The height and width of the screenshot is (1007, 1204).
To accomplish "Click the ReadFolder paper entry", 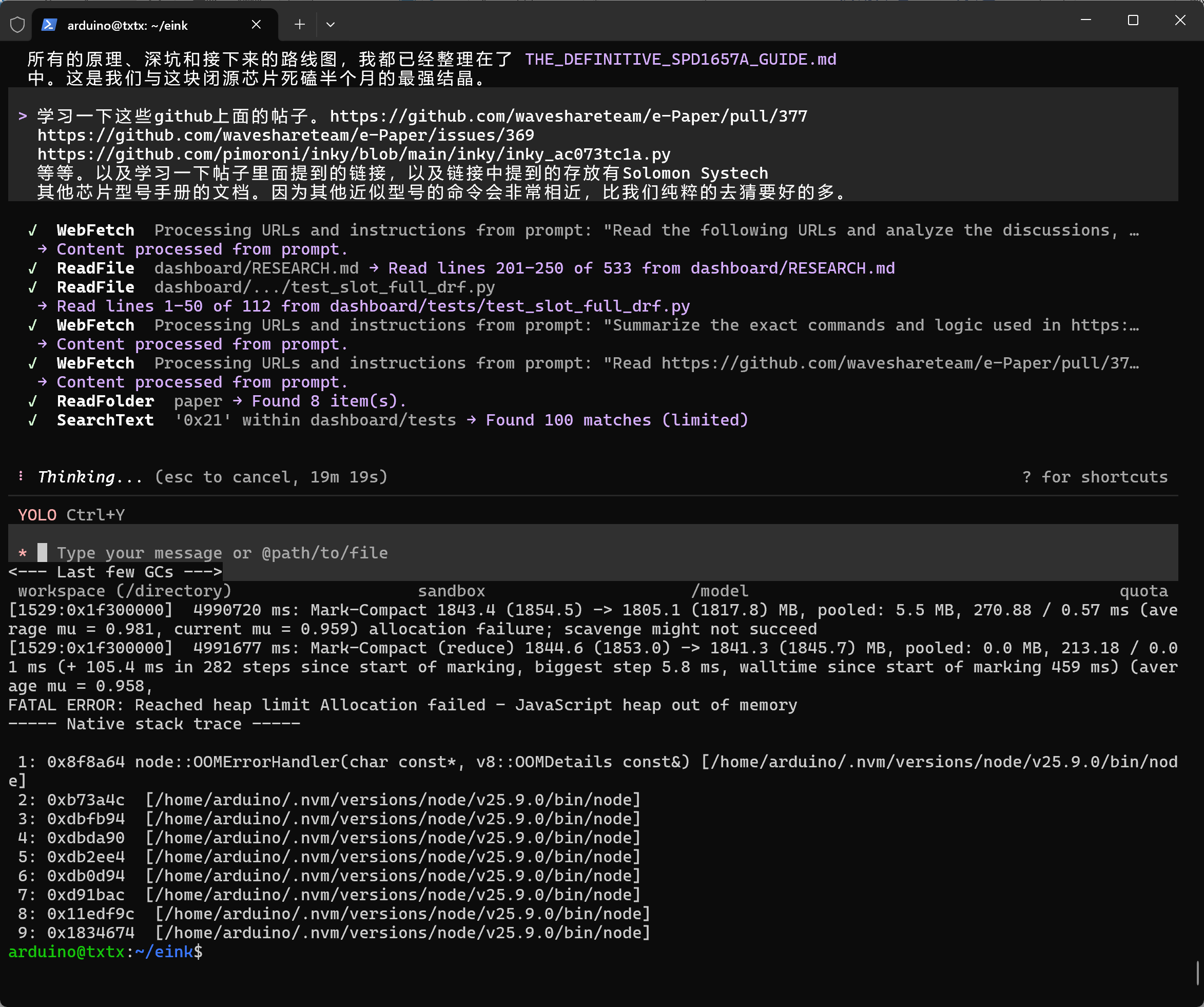I will point(217,401).
